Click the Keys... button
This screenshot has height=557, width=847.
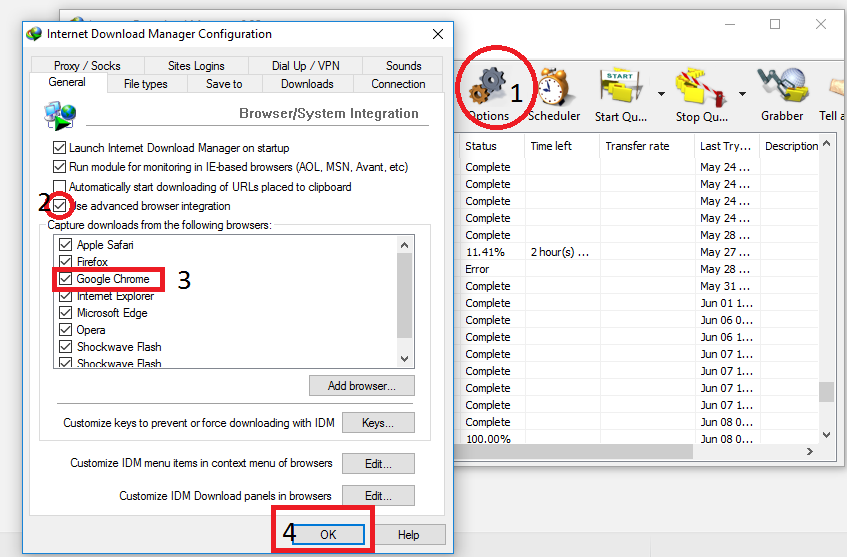pos(378,422)
